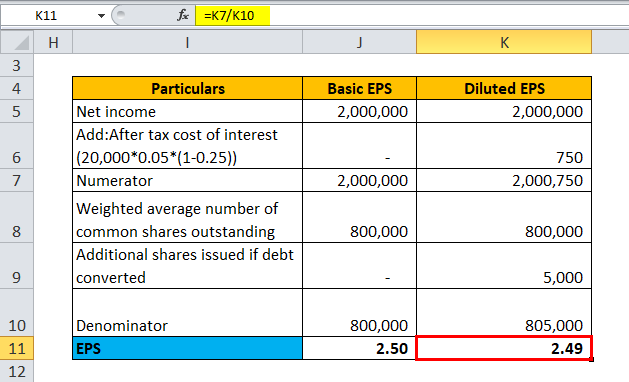
Task: Select row 8 header
Action: 16,217
